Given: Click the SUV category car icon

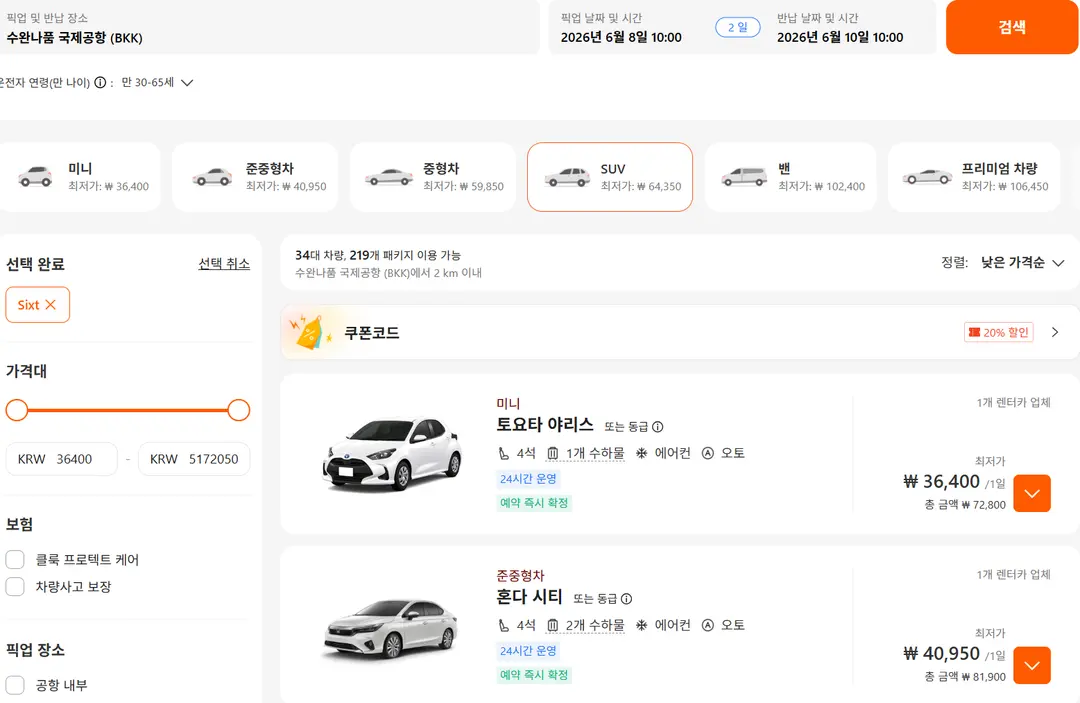Looking at the screenshot, I should (x=567, y=178).
